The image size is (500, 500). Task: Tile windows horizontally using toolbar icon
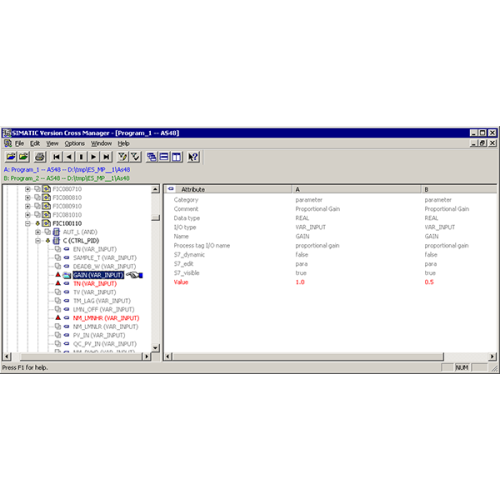coord(164,157)
